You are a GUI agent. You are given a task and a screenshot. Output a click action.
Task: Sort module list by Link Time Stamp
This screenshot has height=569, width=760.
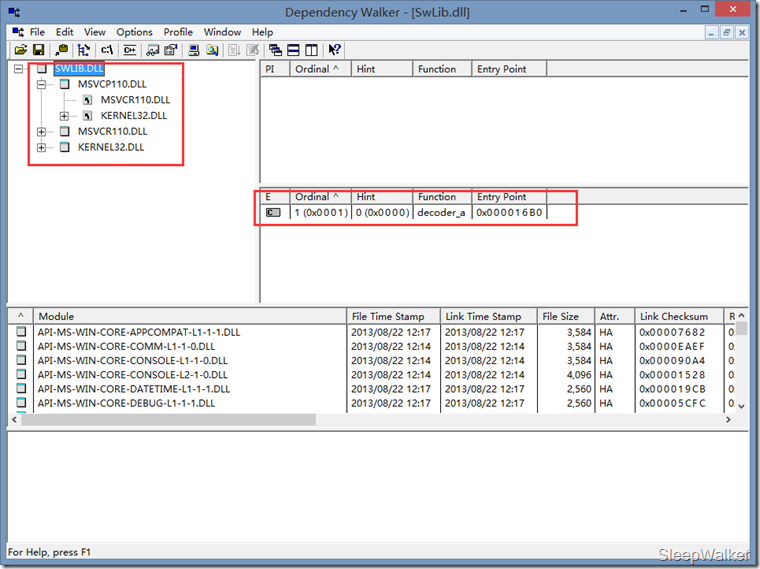489,316
